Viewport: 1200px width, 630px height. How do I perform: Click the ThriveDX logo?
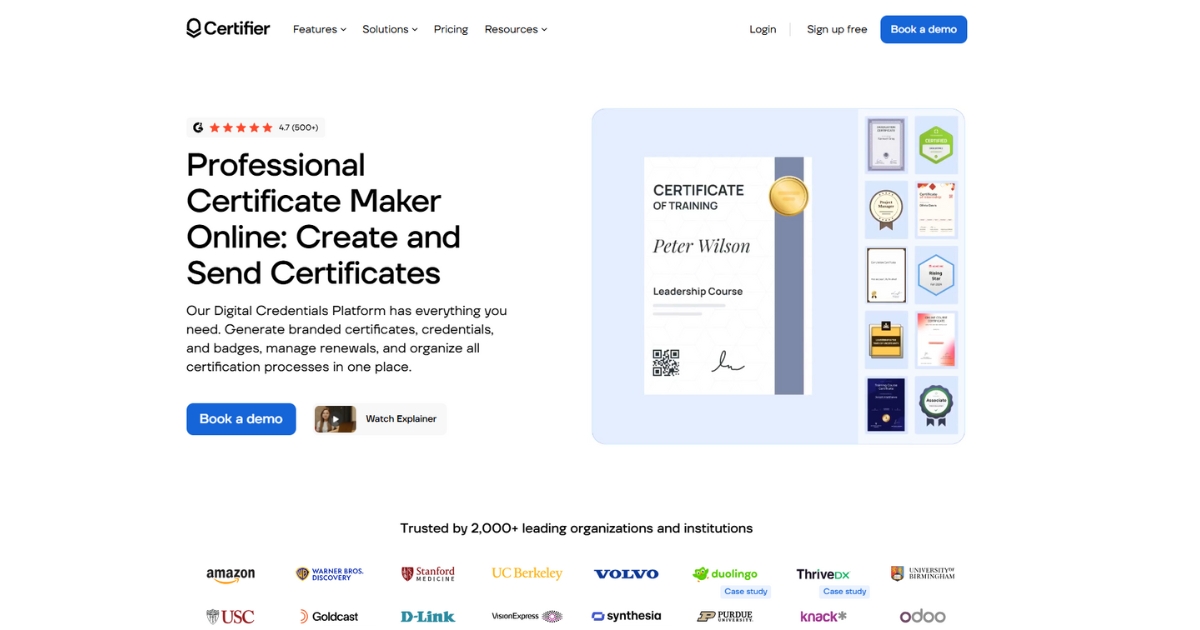tap(823, 574)
